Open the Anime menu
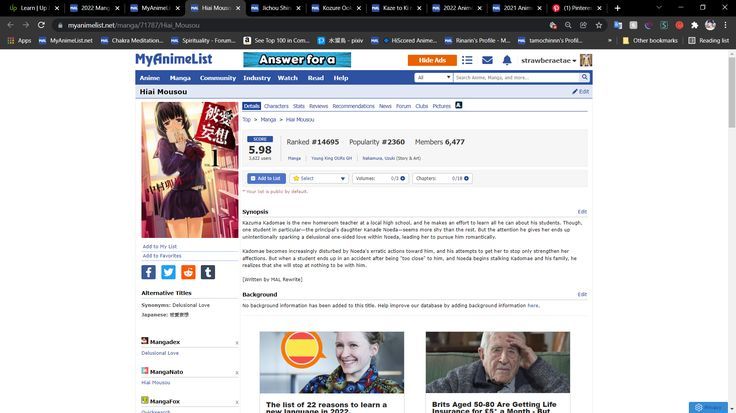The height and width of the screenshot is (413, 736). [x=150, y=78]
